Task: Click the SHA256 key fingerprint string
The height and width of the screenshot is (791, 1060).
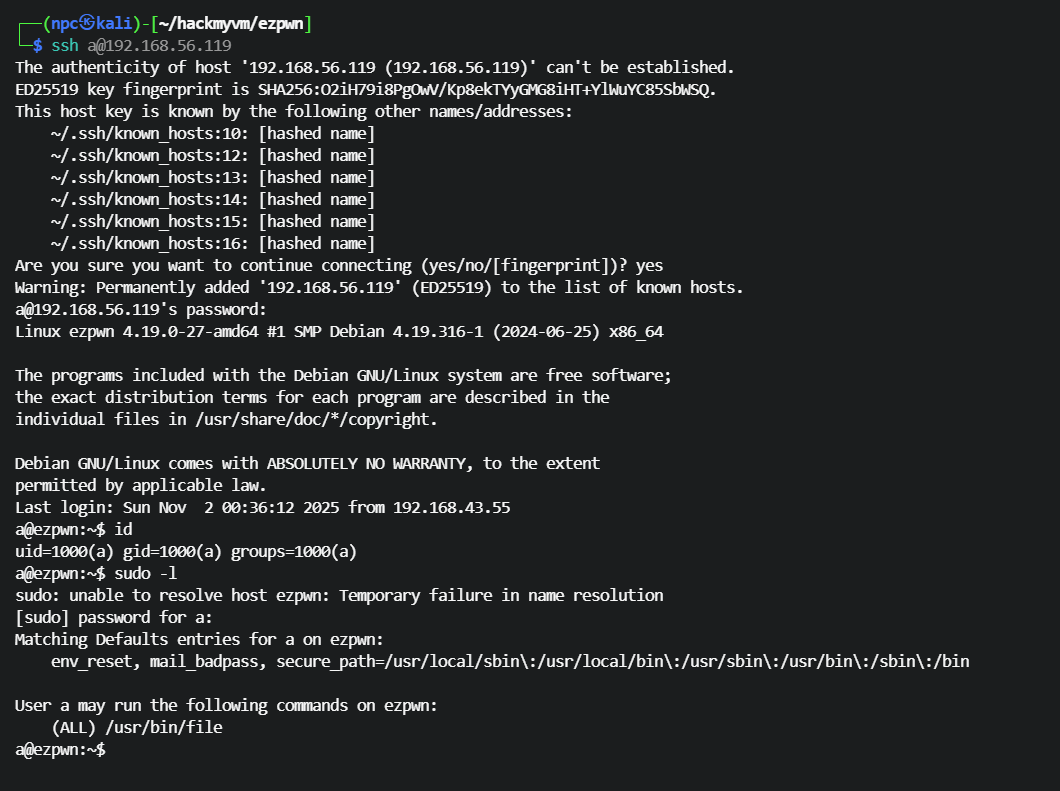Action: click(x=487, y=89)
